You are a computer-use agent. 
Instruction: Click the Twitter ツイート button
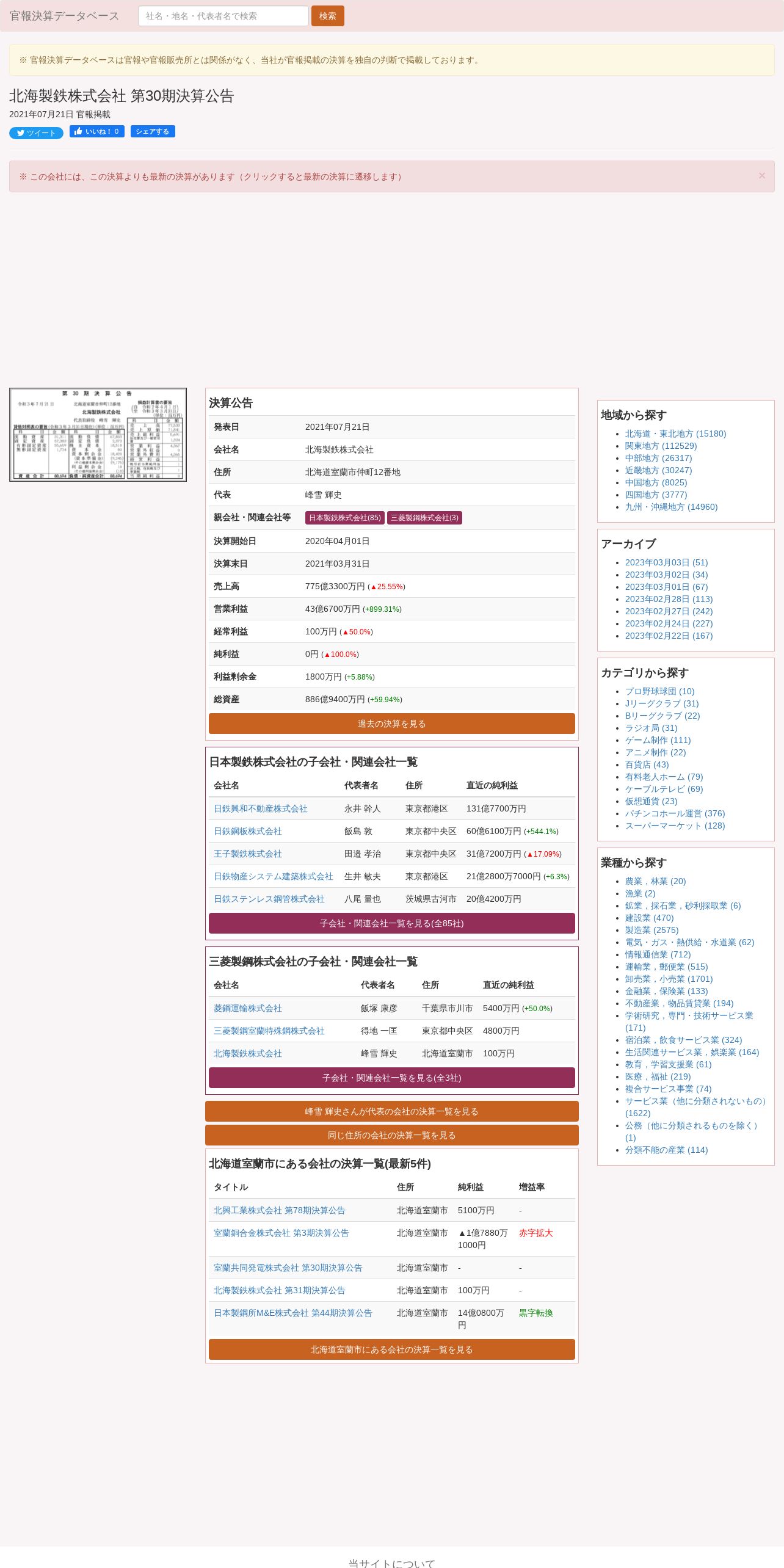pos(36,133)
